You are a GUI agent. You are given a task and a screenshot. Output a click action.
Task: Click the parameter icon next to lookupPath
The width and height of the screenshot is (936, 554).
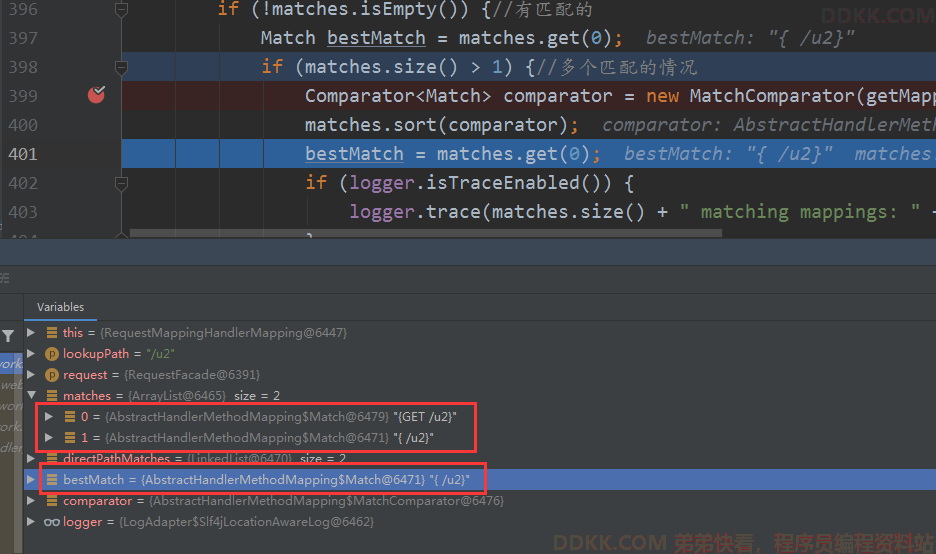(x=52, y=354)
